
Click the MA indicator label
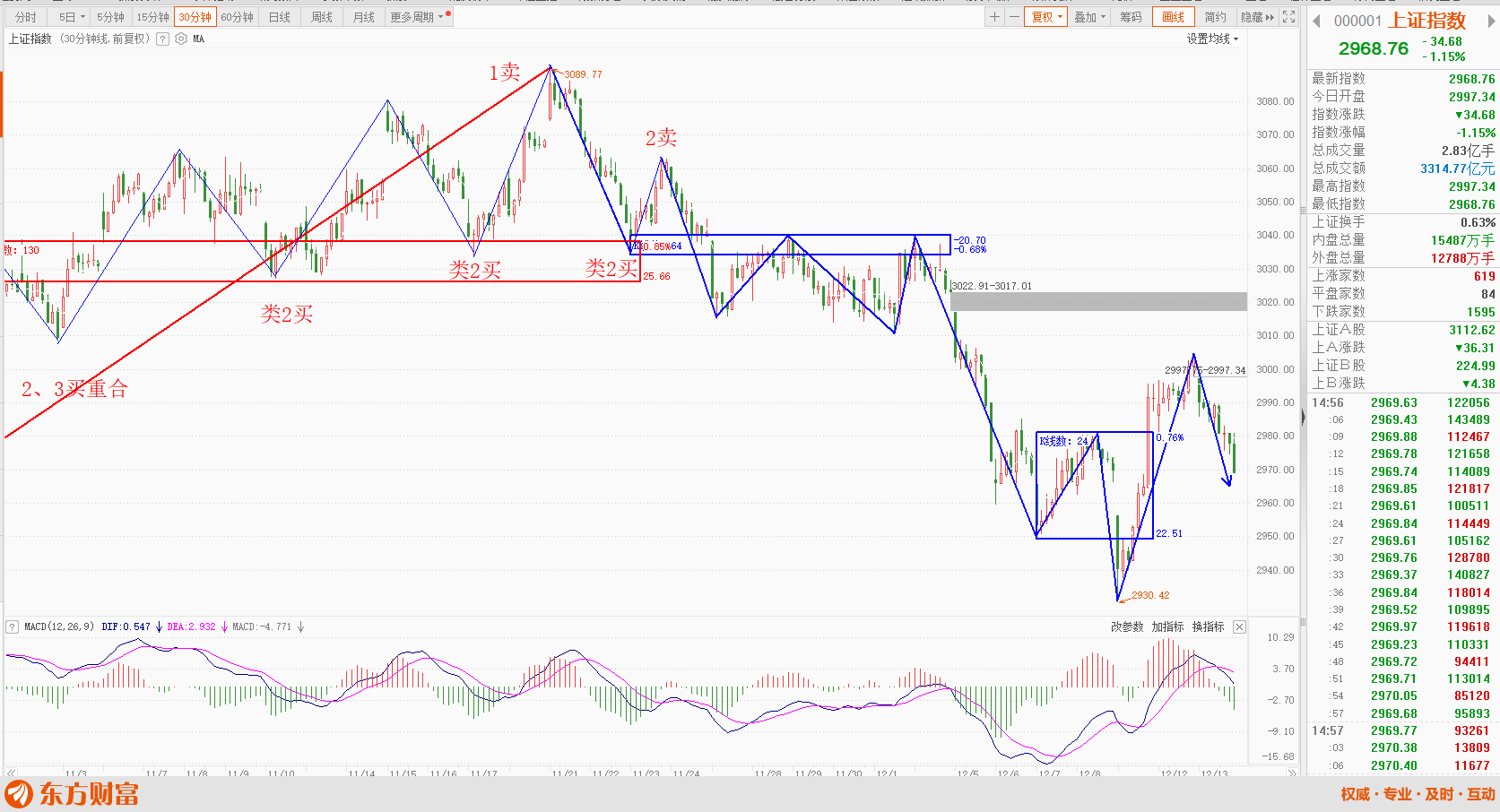tap(198, 39)
